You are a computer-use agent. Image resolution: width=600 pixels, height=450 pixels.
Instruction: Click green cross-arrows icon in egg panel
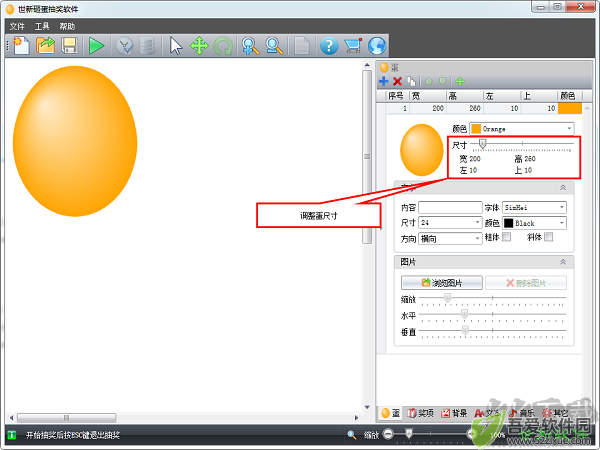[460, 81]
